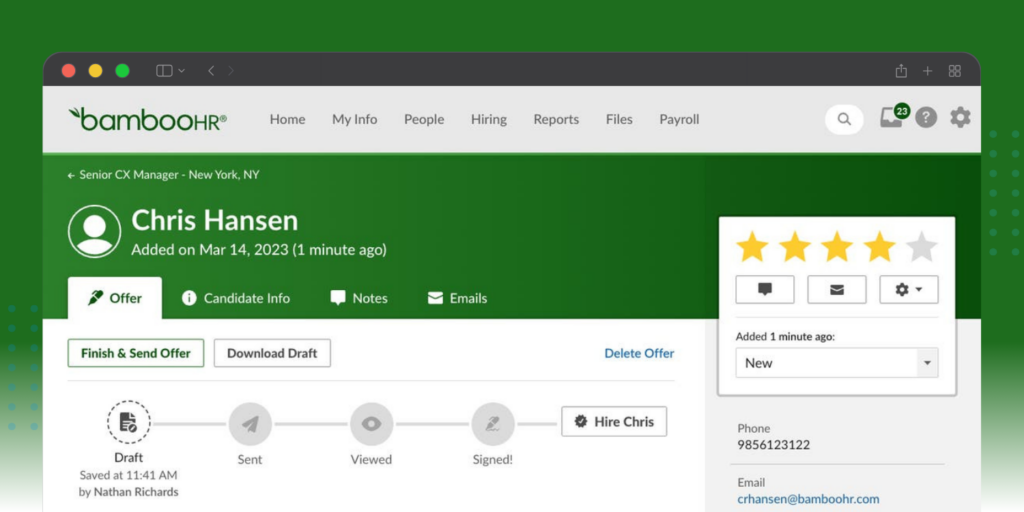Rate candidate one star
Image resolution: width=1024 pixels, height=512 pixels.
[x=752, y=247]
